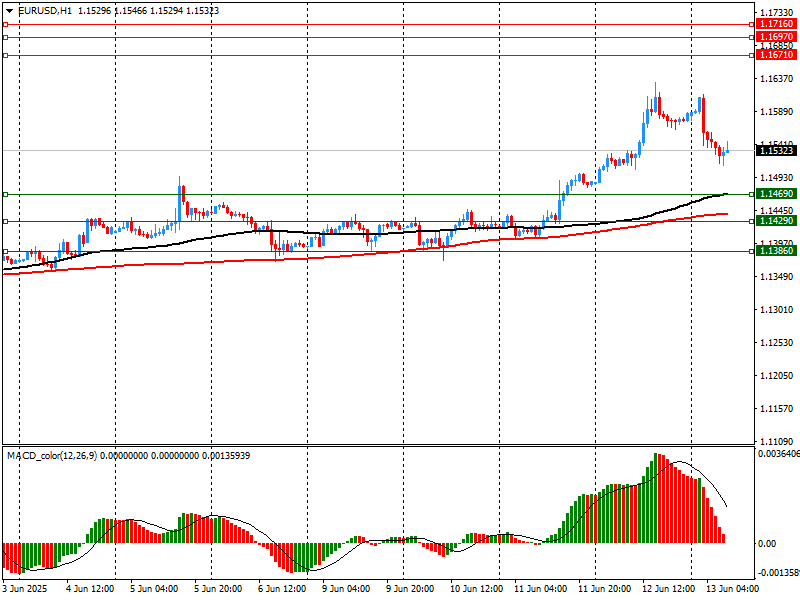The image size is (800, 600).
Task: Select the green 1.13860 price tag
Action: [775, 251]
